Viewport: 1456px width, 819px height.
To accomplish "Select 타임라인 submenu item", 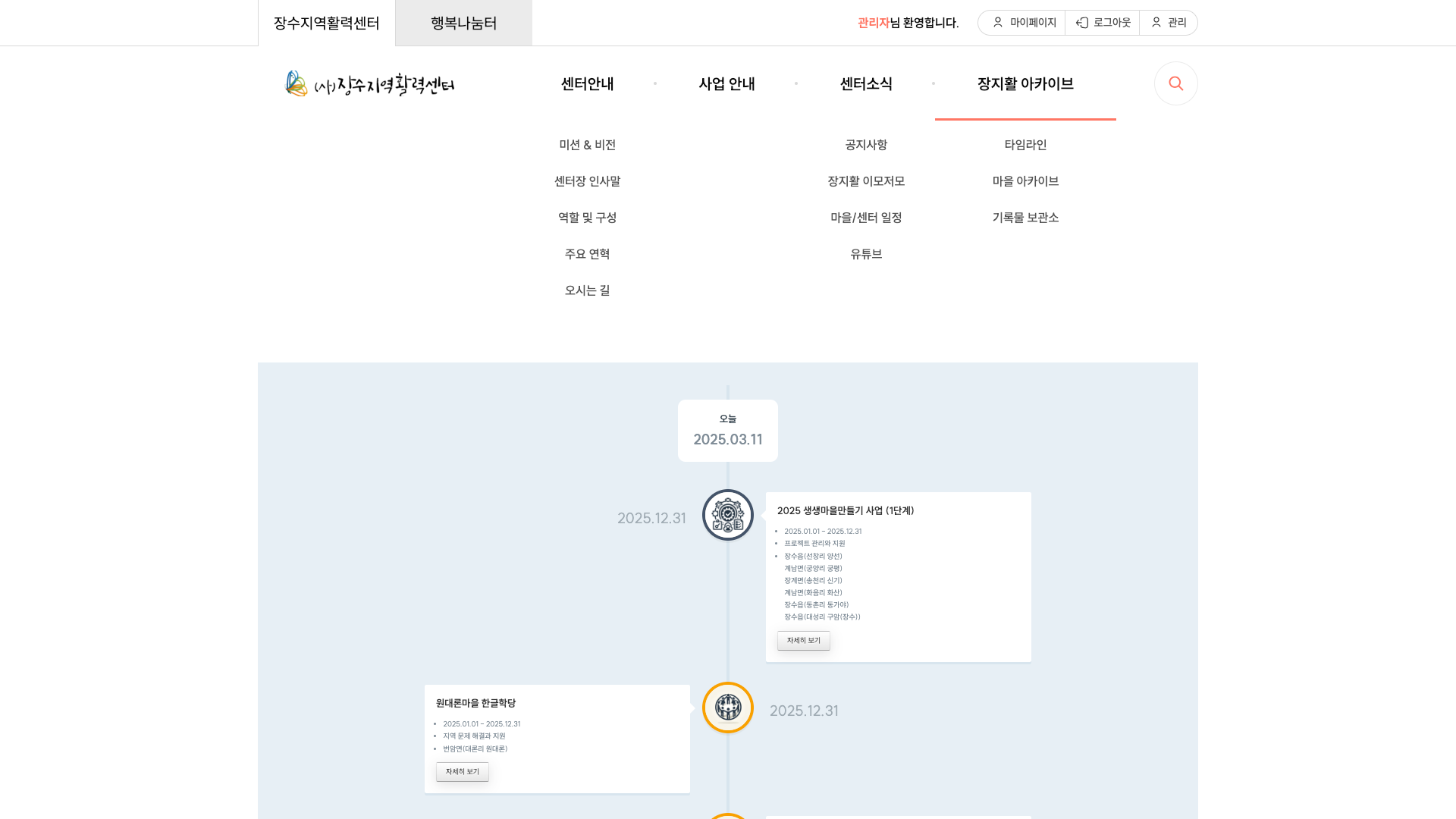I will click(x=1025, y=145).
